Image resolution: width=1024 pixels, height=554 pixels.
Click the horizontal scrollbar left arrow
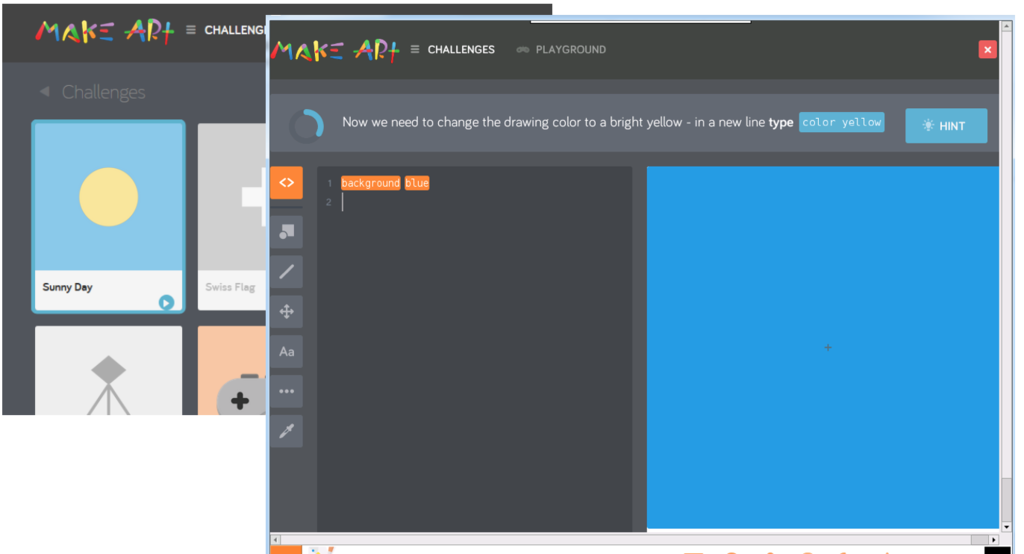tap(276, 540)
